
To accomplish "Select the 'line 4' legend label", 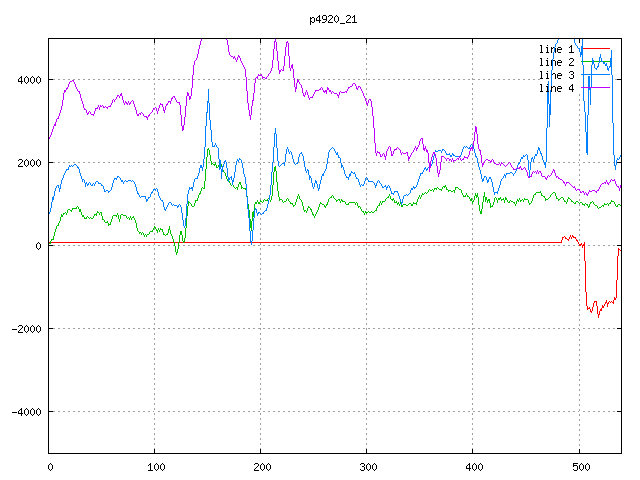I will 556,89.
